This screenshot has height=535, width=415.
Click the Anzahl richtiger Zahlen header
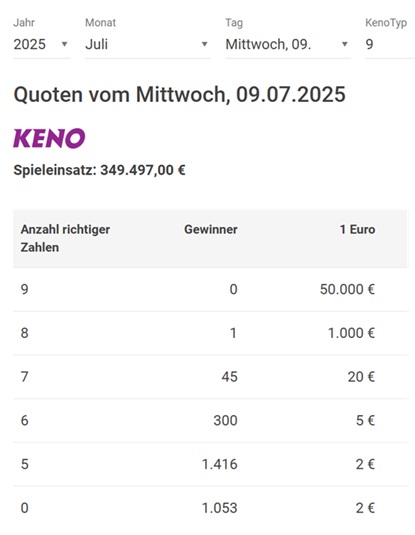point(65,238)
